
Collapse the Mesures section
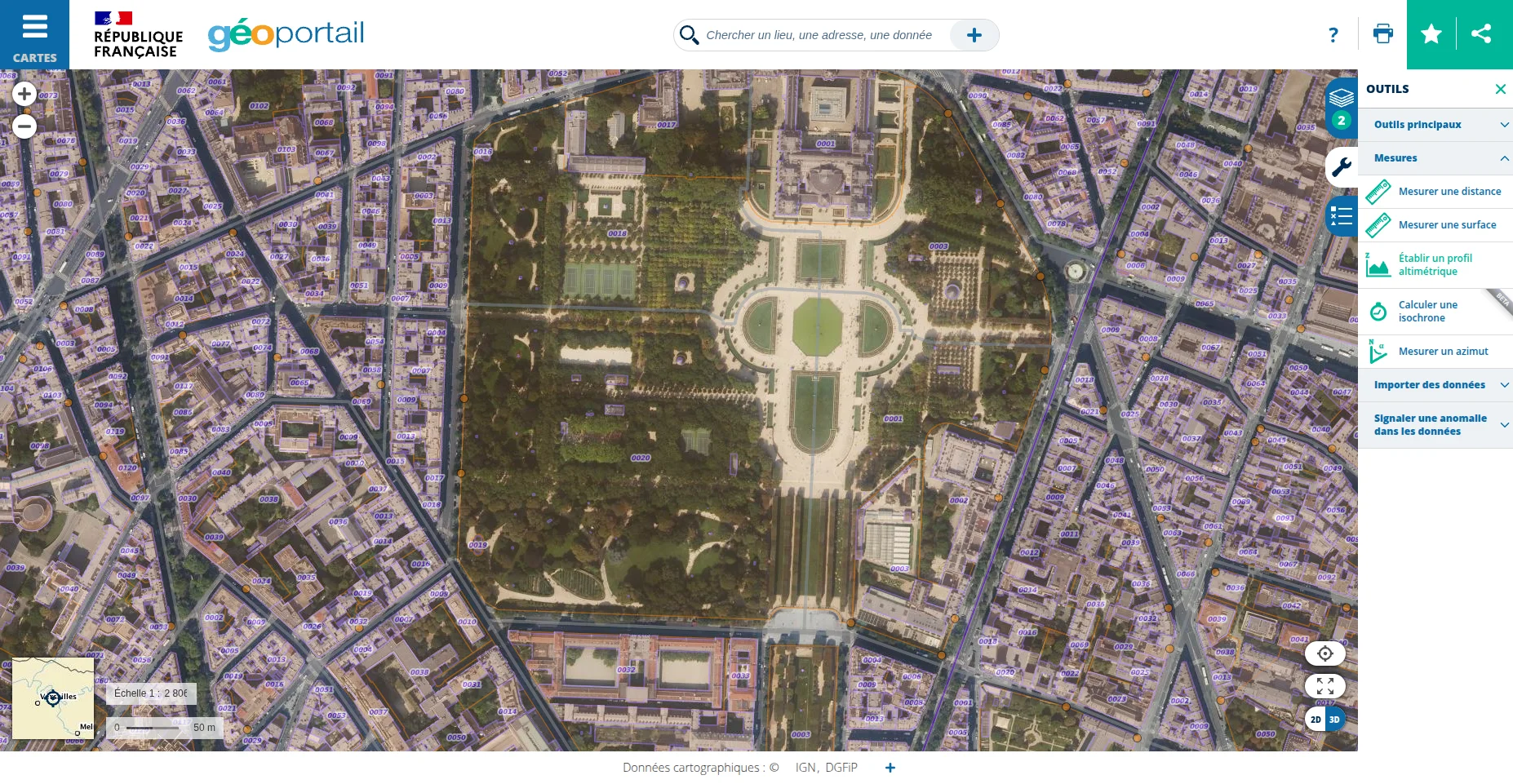coord(1435,158)
